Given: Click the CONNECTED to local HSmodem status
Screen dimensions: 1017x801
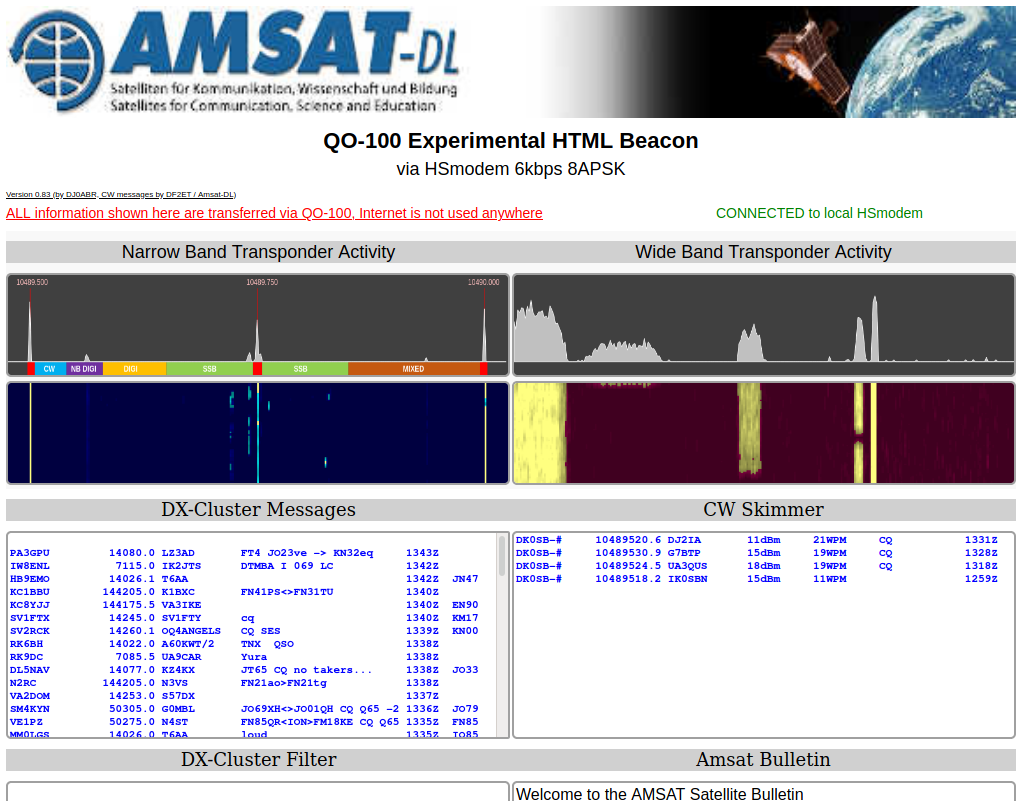Looking at the screenshot, I should [x=819, y=213].
